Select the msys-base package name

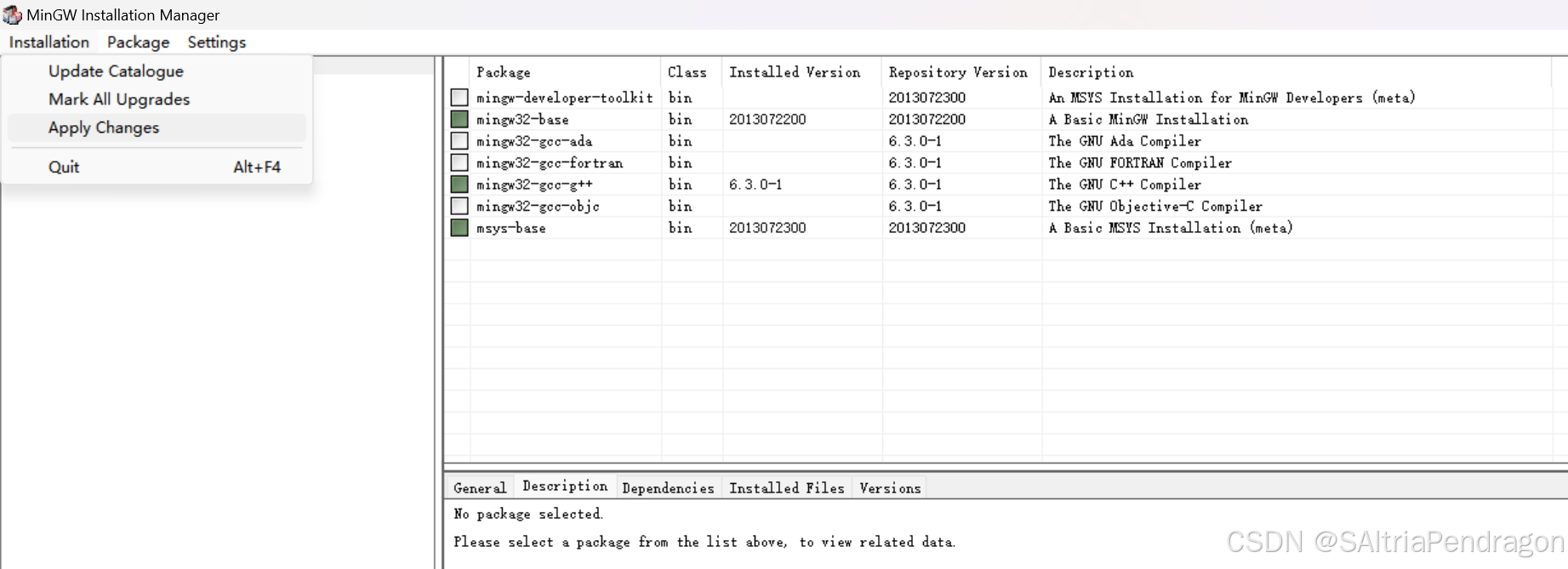coord(510,228)
